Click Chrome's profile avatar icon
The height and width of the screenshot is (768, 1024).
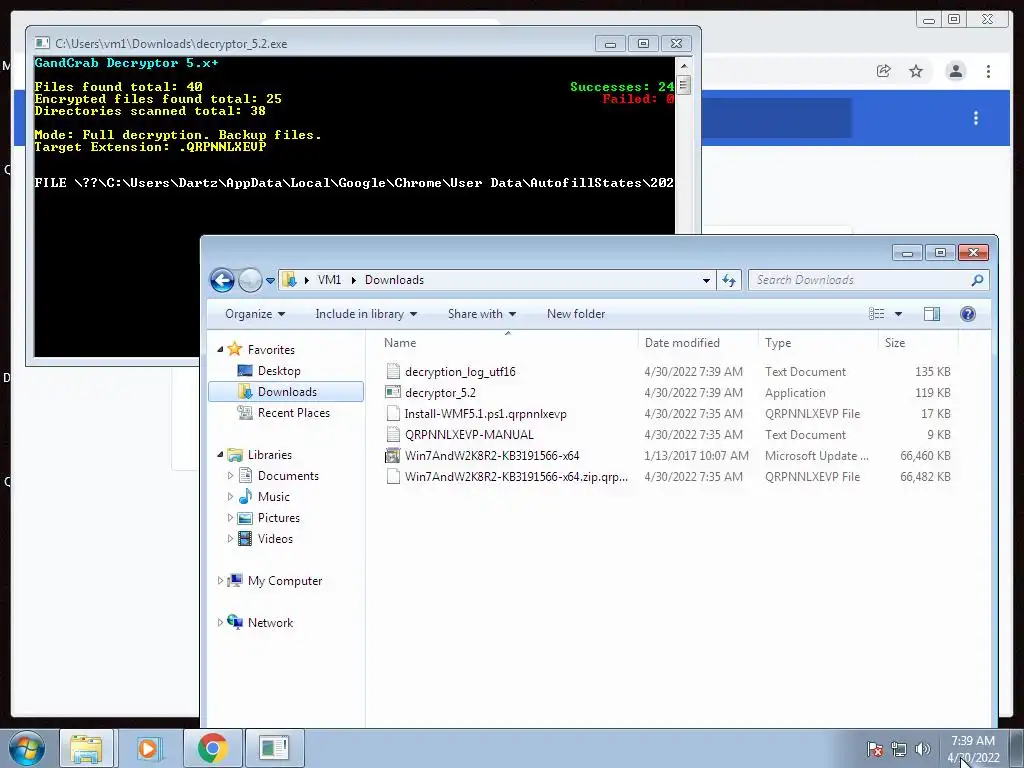pos(955,71)
